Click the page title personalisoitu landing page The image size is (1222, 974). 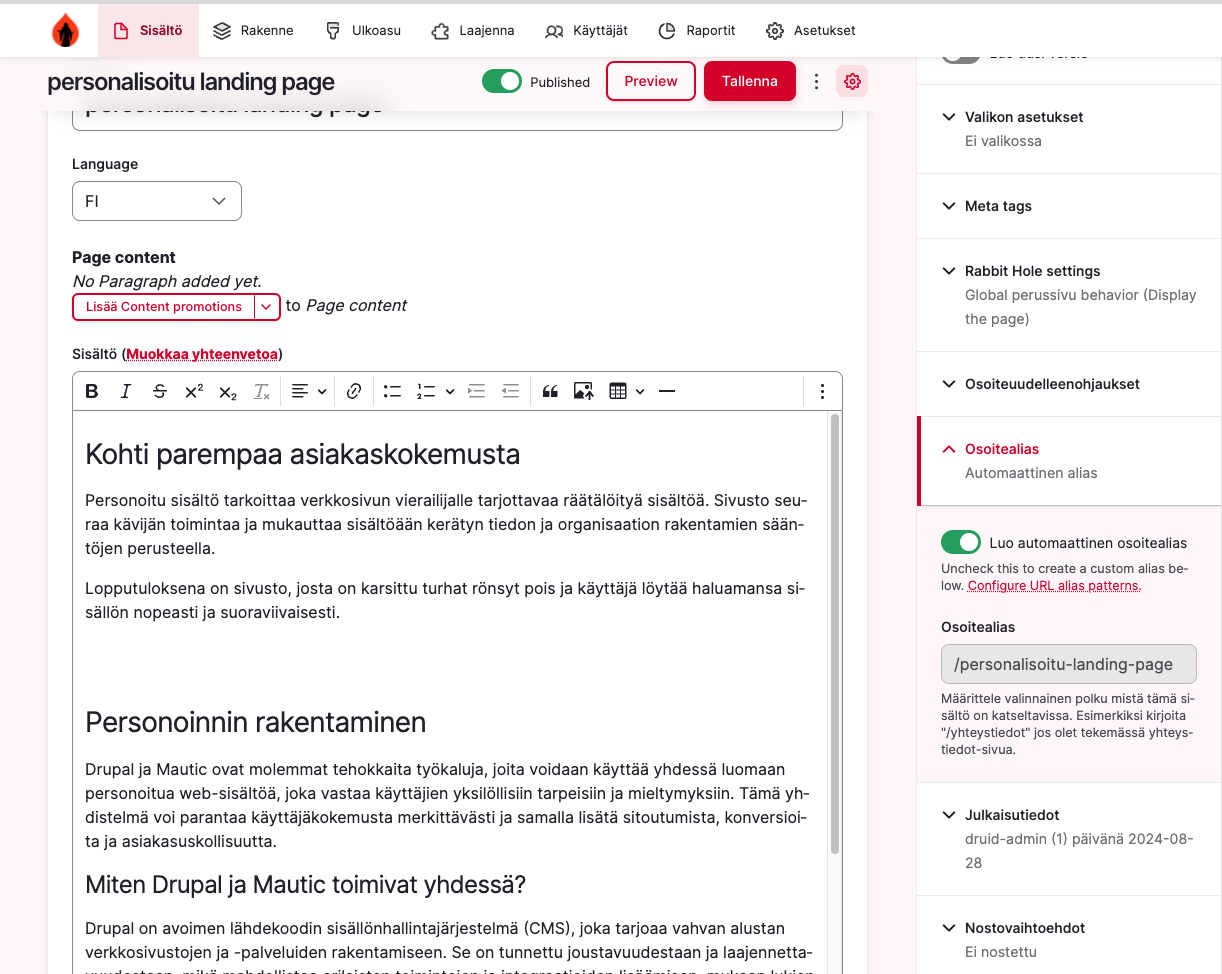coord(191,82)
